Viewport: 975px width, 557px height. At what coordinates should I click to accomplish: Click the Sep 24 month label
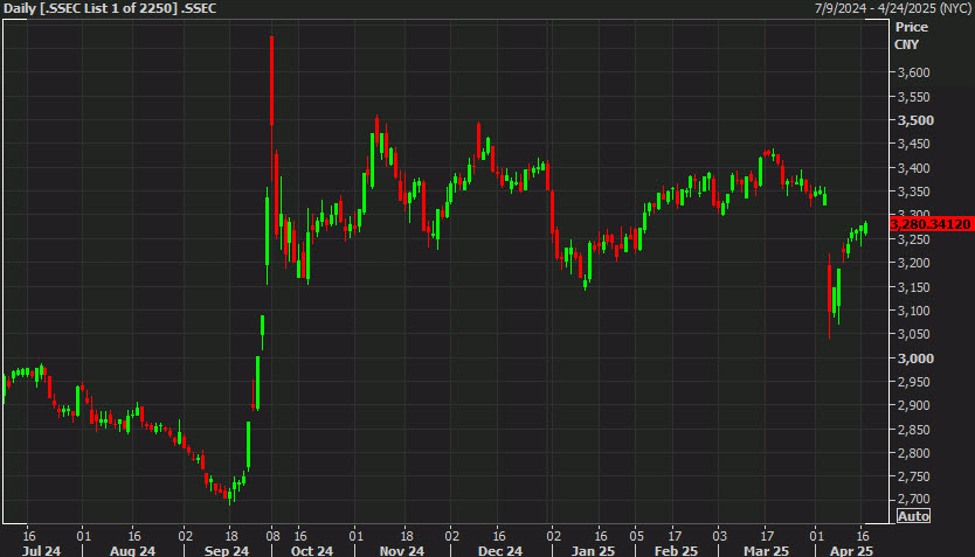[227, 551]
